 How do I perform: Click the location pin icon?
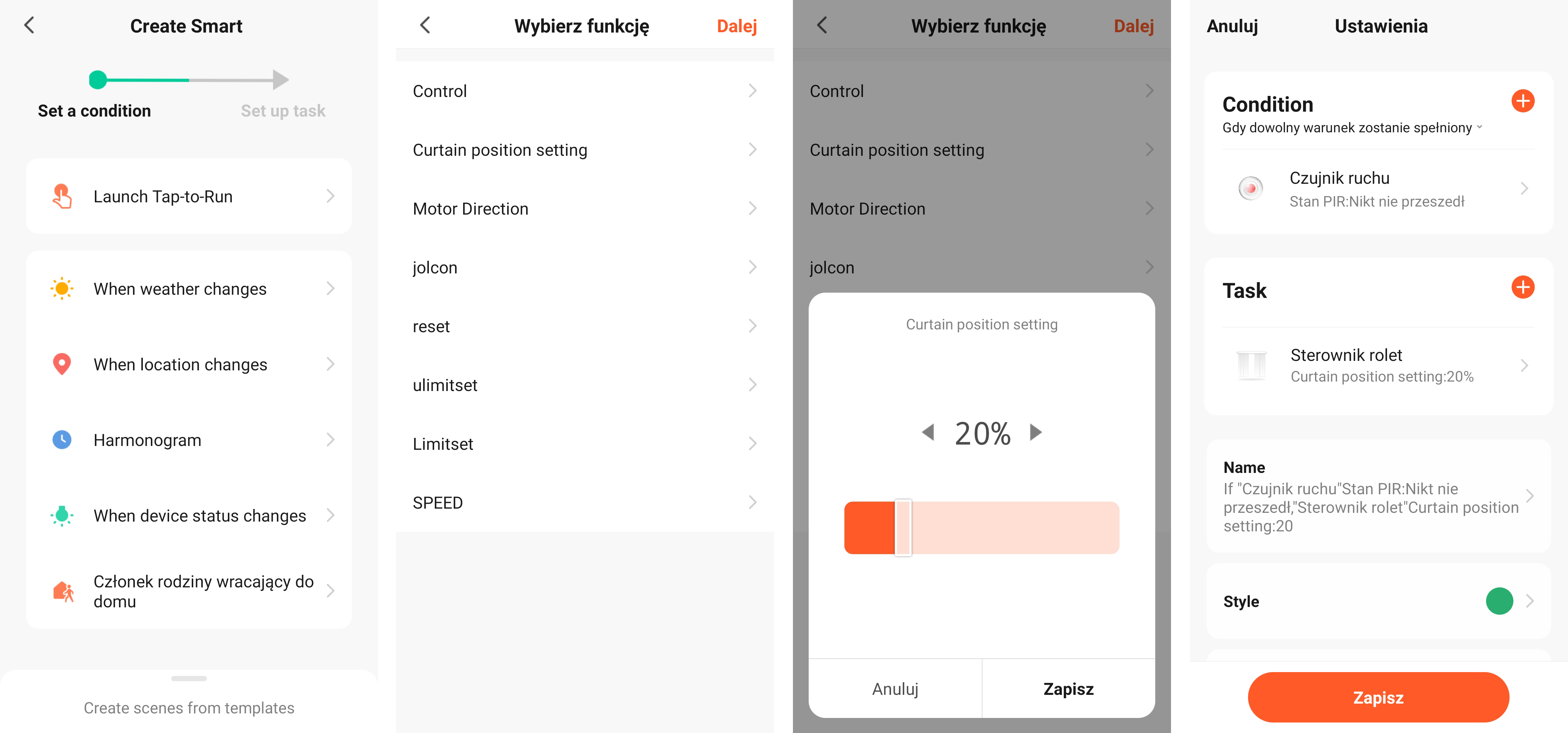pos(62,364)
